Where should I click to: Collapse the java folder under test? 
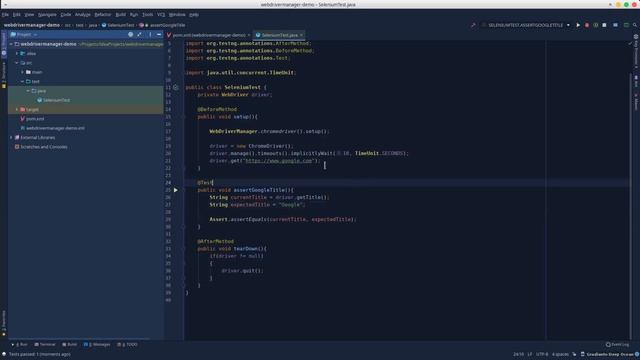(29, 91)
